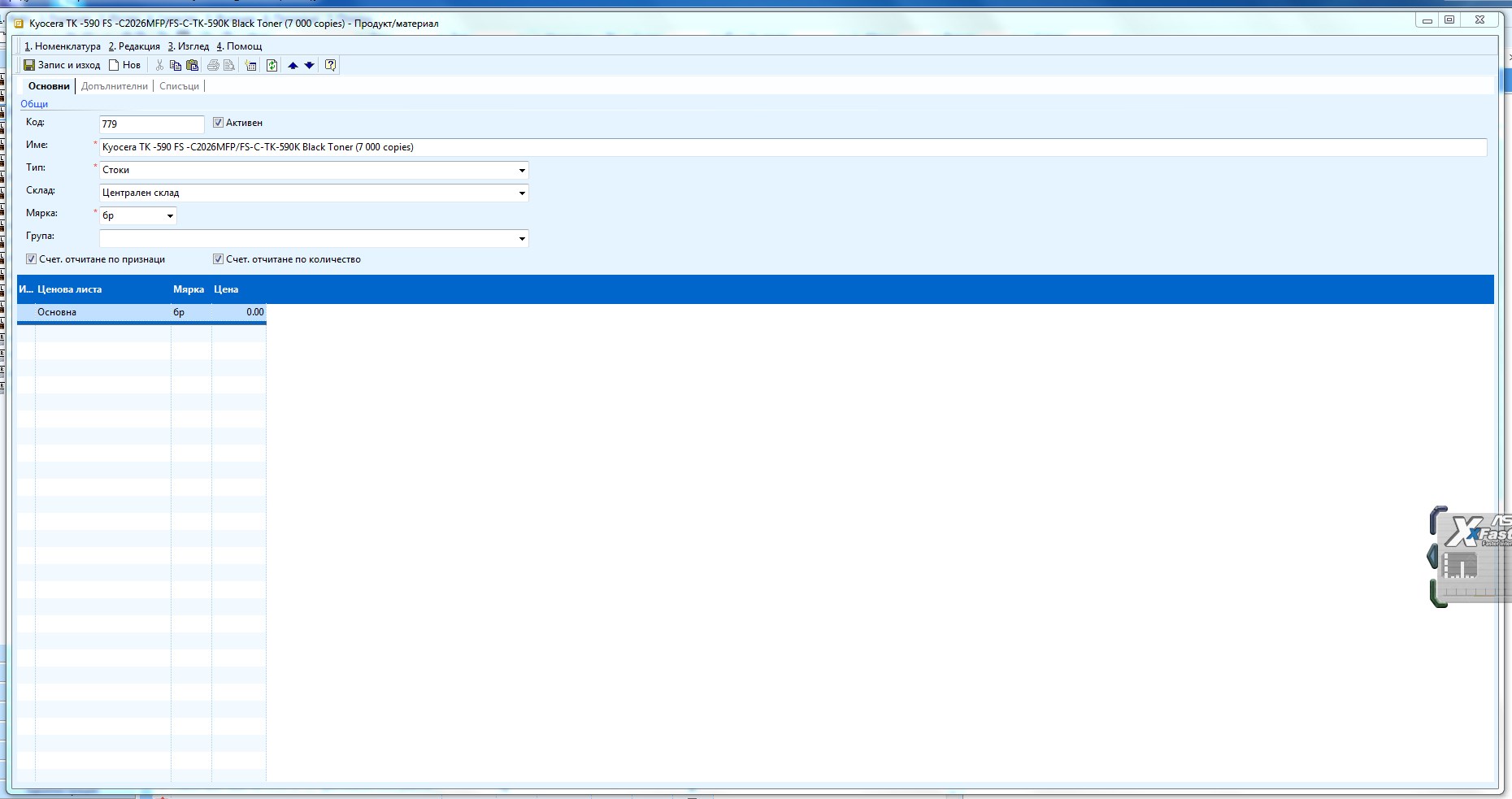This screenshot has width=1512, height=799.
Task: Expand the Тип dropdown
Action: pyautogui.click(x=522, y=170)
